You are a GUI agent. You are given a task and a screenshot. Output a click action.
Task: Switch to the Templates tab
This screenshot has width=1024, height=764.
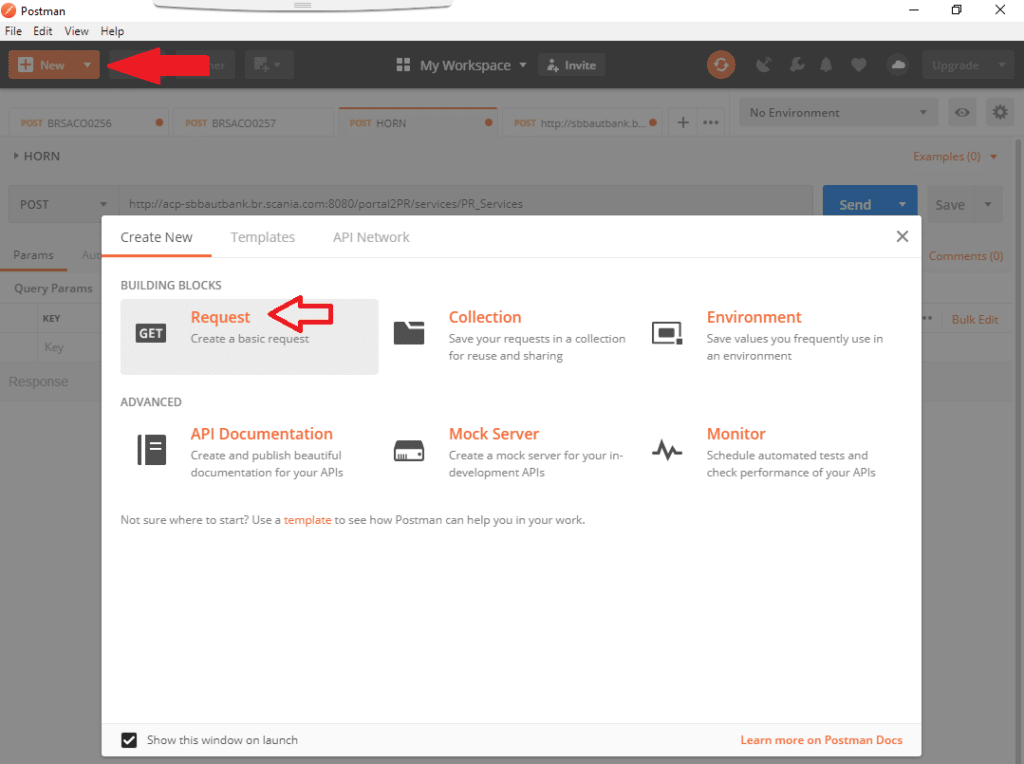tap(263, 237)
